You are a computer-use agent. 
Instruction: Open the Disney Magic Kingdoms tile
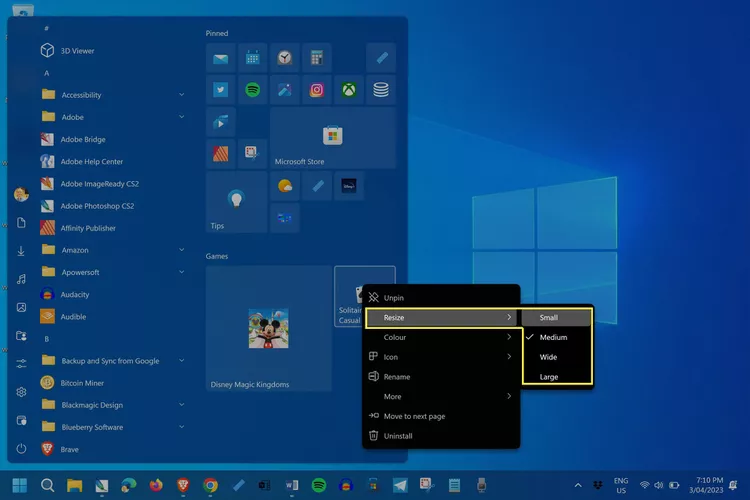click(x=269, y=329)
